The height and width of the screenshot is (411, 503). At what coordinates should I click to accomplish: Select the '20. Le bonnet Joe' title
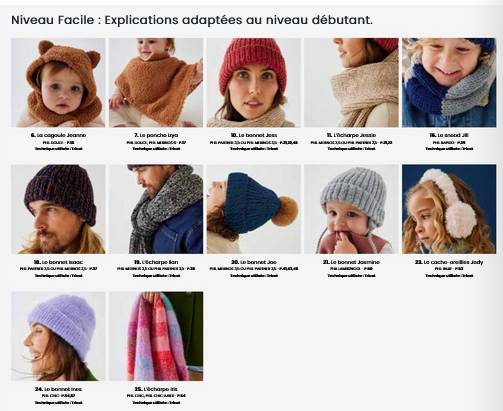[254, 262]
